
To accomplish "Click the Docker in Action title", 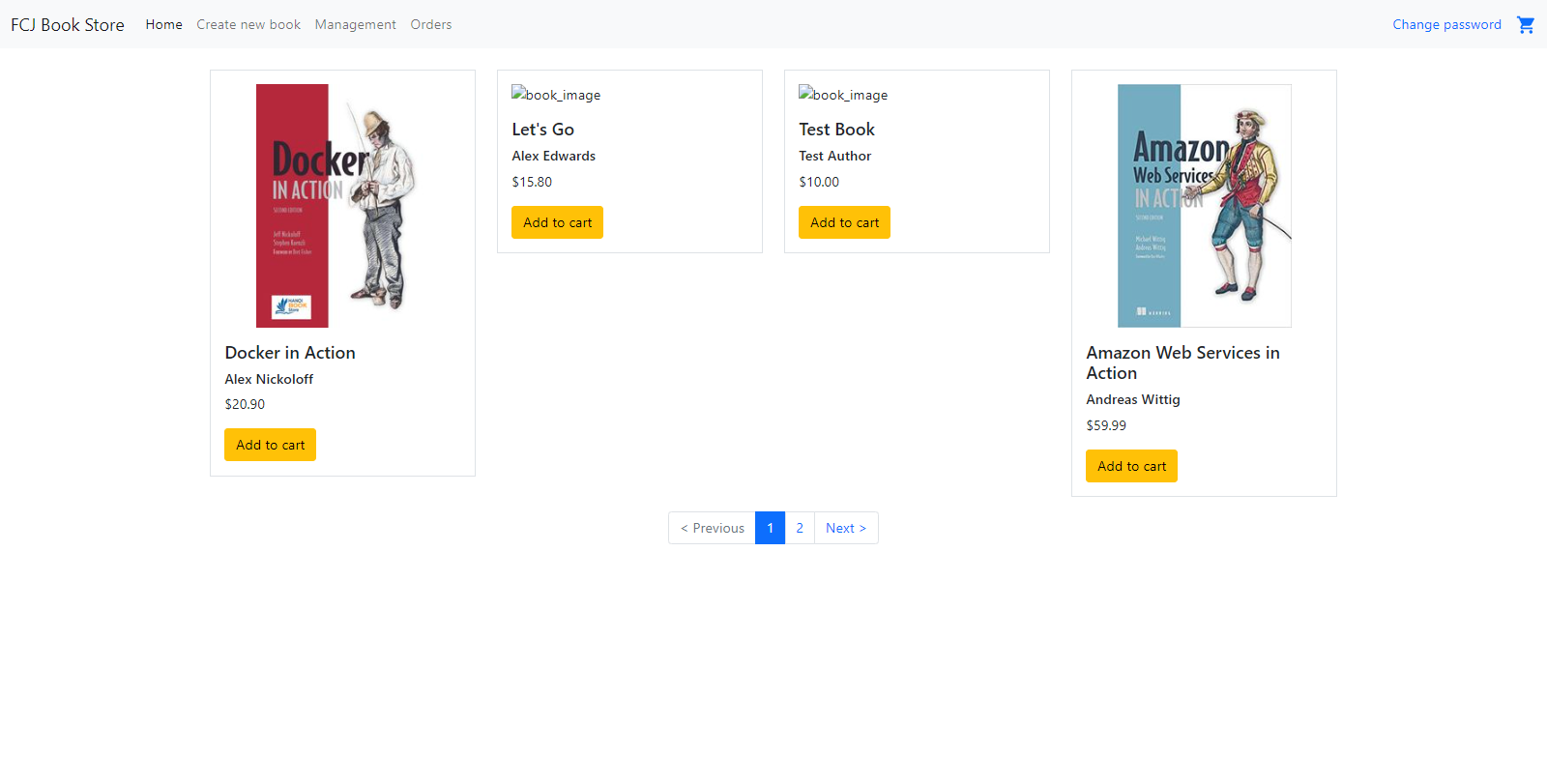I will 290,353.
